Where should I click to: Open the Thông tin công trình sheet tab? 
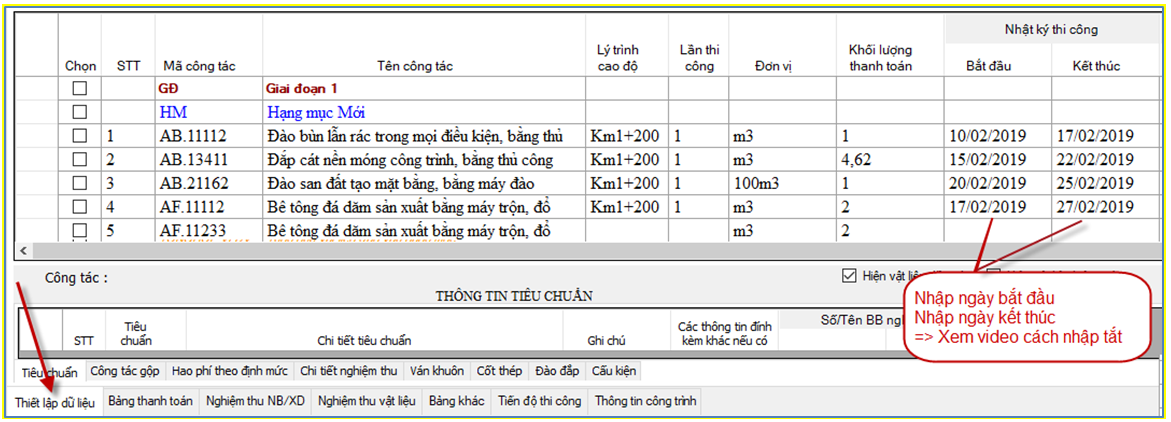pos(646,401)
